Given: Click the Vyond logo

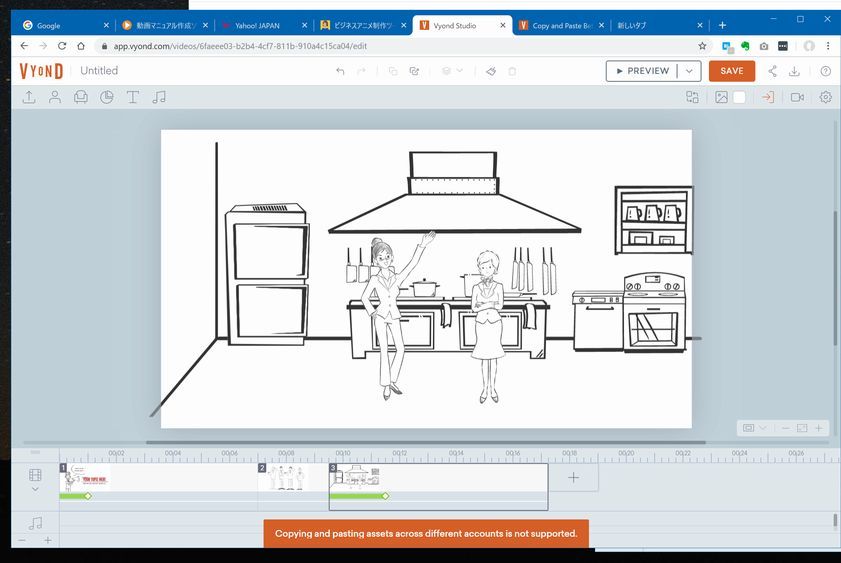Looking at the screenshot, I should click(x=41, y=71).
